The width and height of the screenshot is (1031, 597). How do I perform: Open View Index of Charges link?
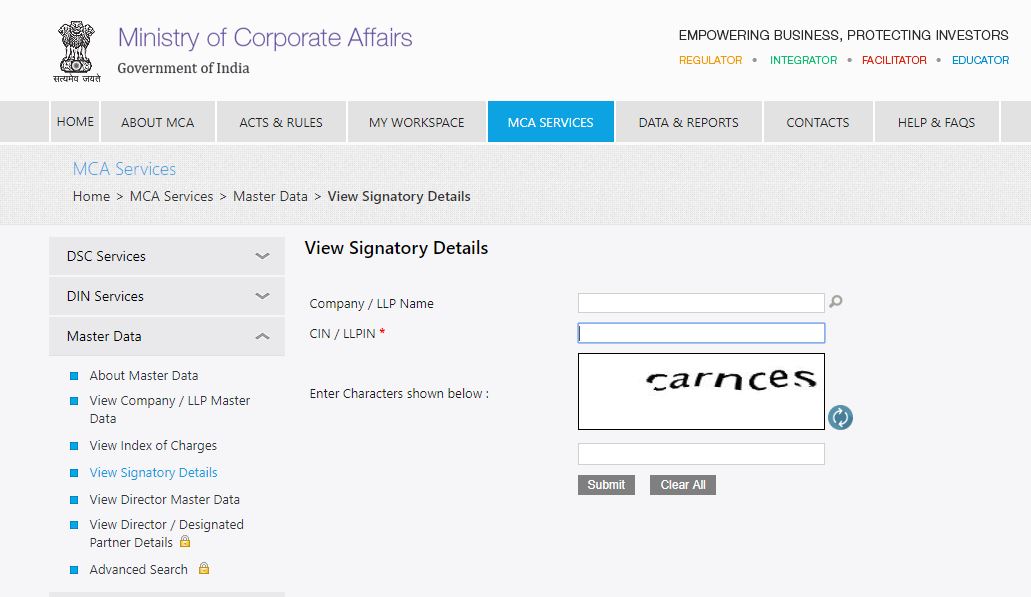click(153, 445)
